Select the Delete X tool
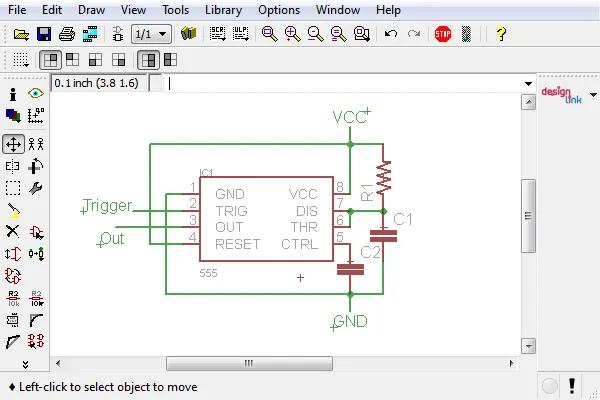 click(x=13, y=232)
